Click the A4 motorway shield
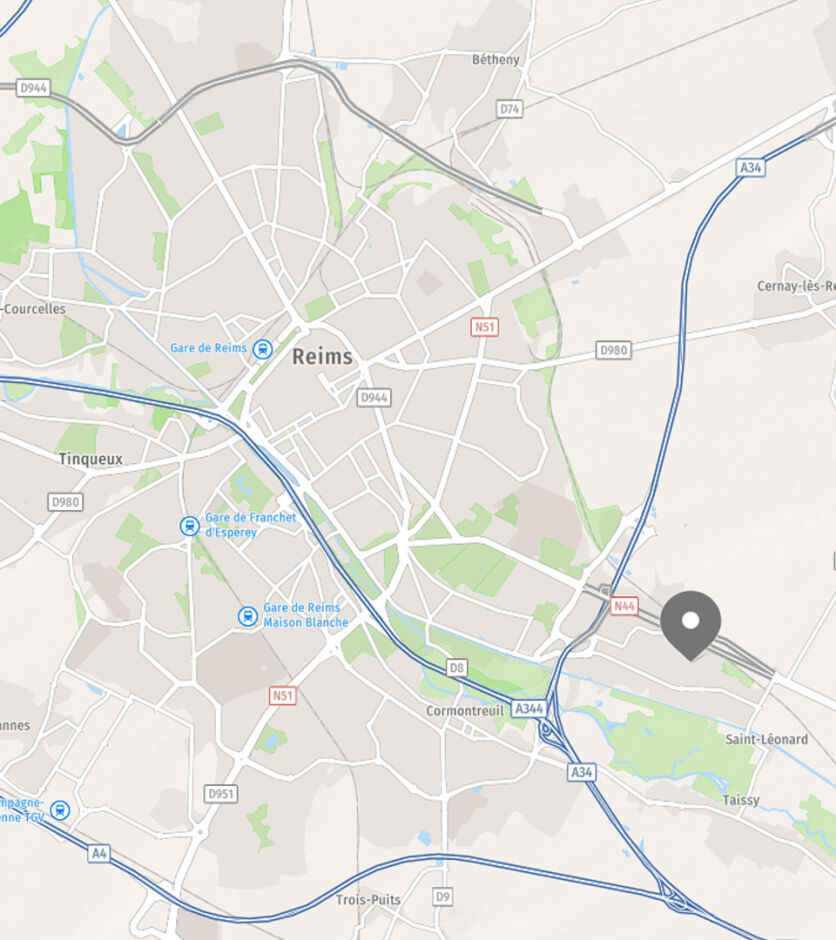This screenshot has width=836, height=940. (x=99, y=853)
